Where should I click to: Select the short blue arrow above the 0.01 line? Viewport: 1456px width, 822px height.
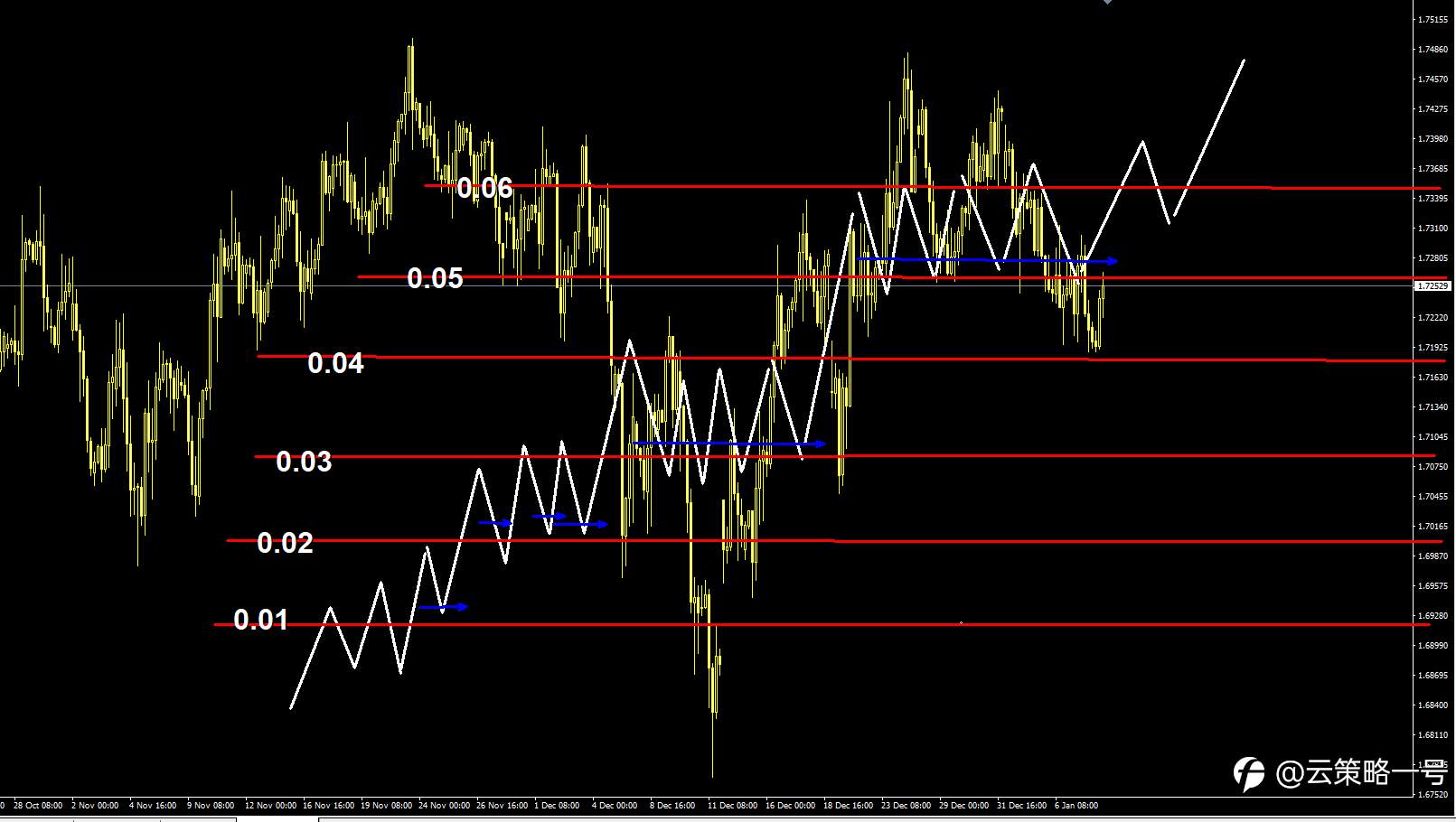pos(444,607)
